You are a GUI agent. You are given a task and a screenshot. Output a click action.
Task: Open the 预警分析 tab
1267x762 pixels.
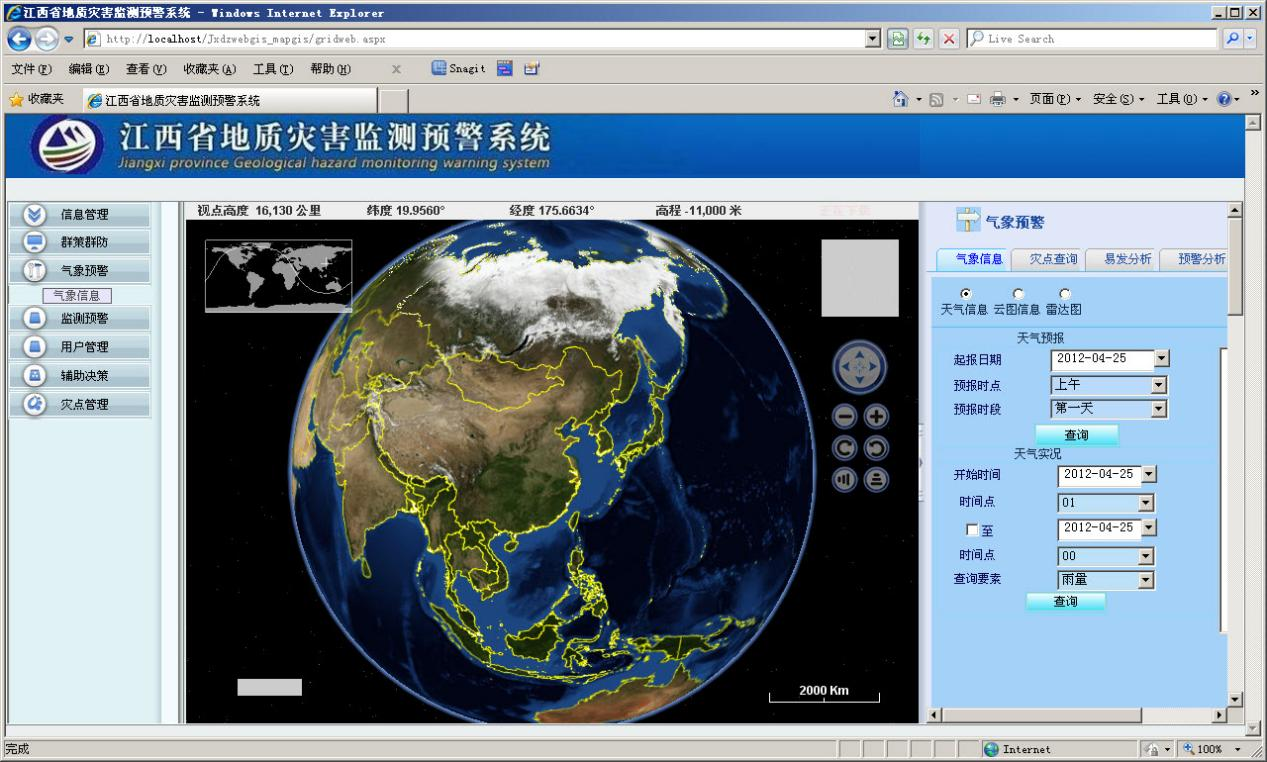point(1200,259)
